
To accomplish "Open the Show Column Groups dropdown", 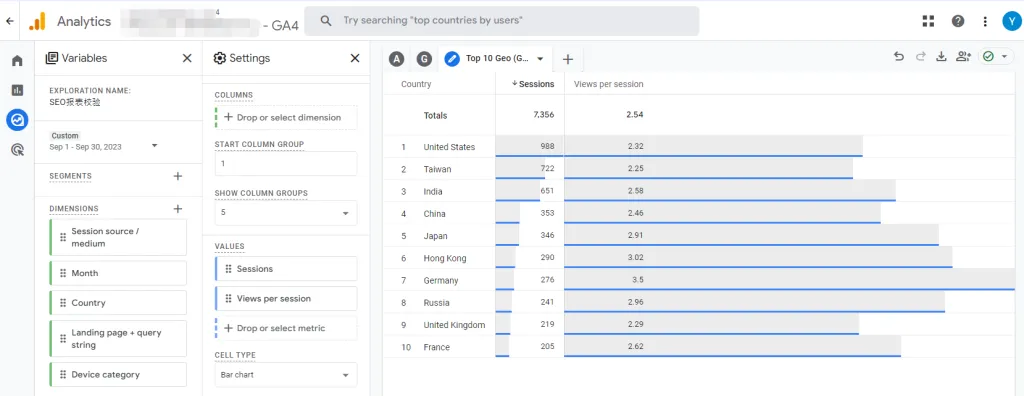I will click(x=285, y=212).
